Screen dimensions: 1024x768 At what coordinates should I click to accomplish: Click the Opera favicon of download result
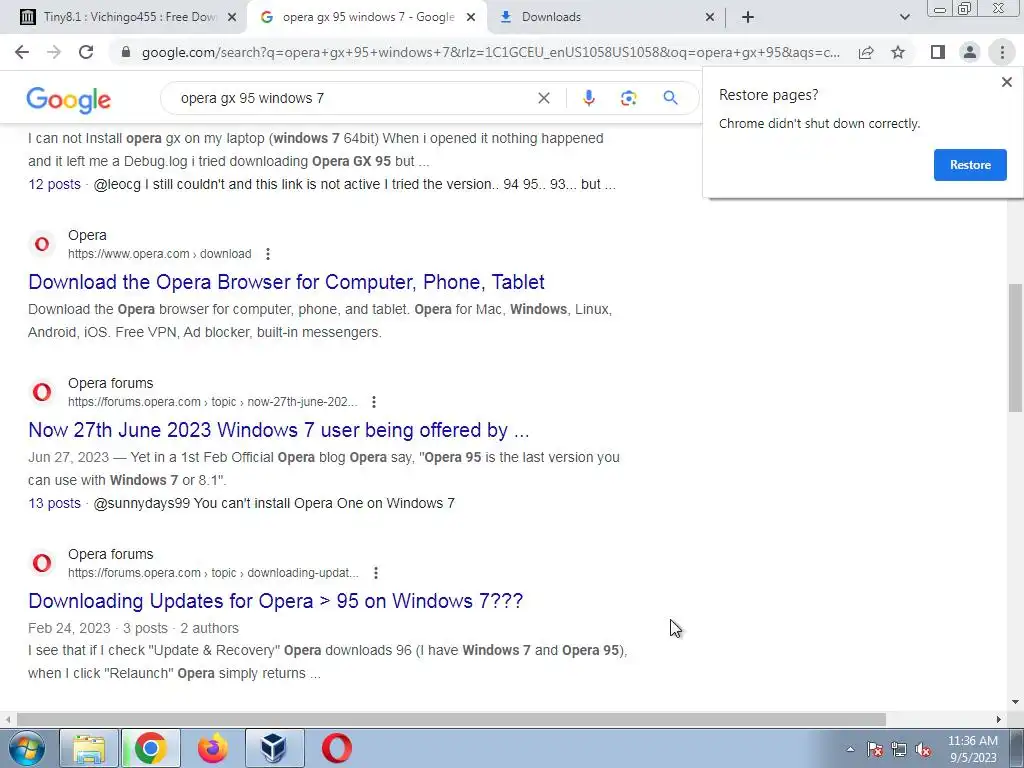tap(42, 244)
